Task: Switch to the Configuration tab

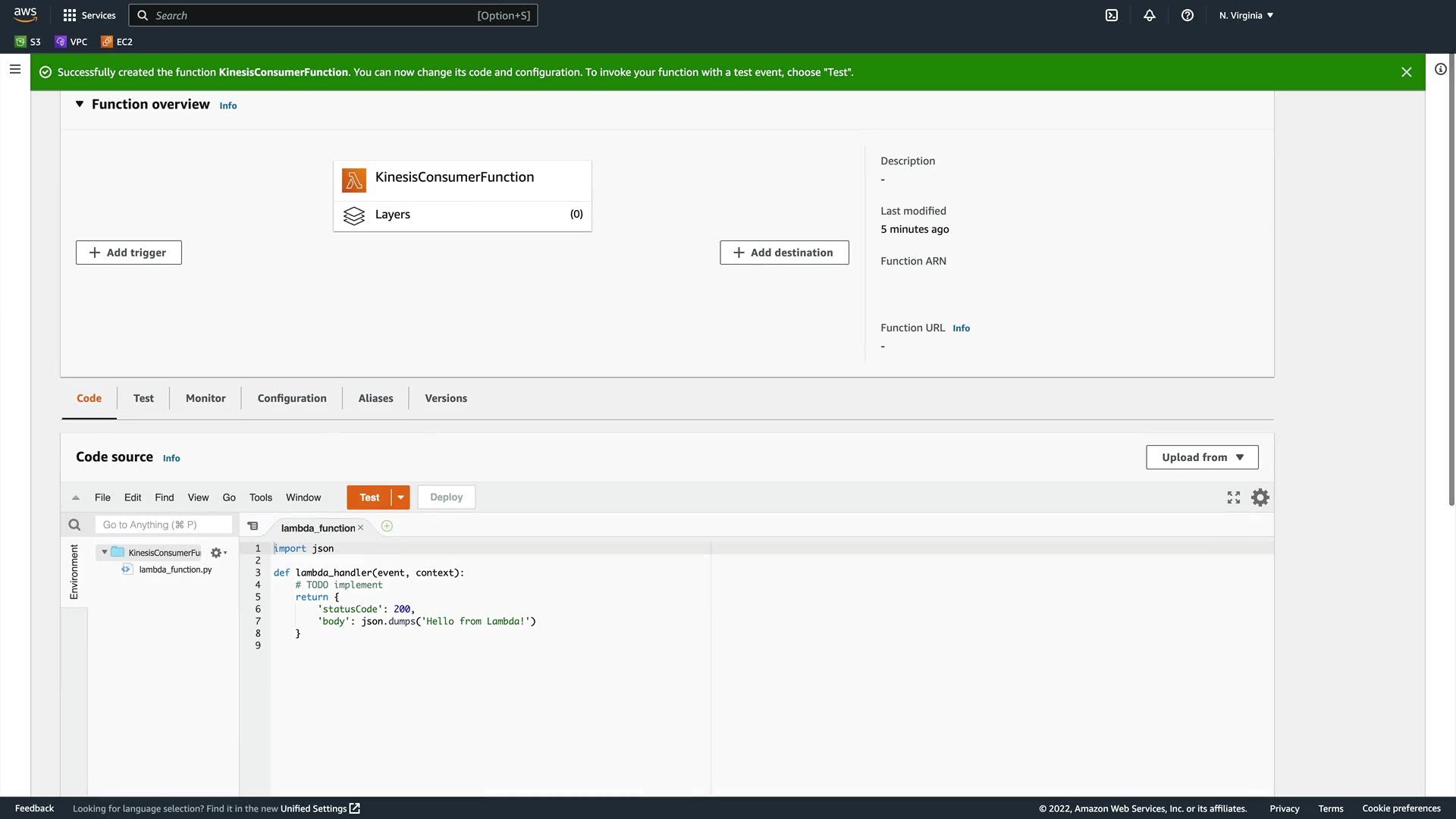Action: point(292,398)
